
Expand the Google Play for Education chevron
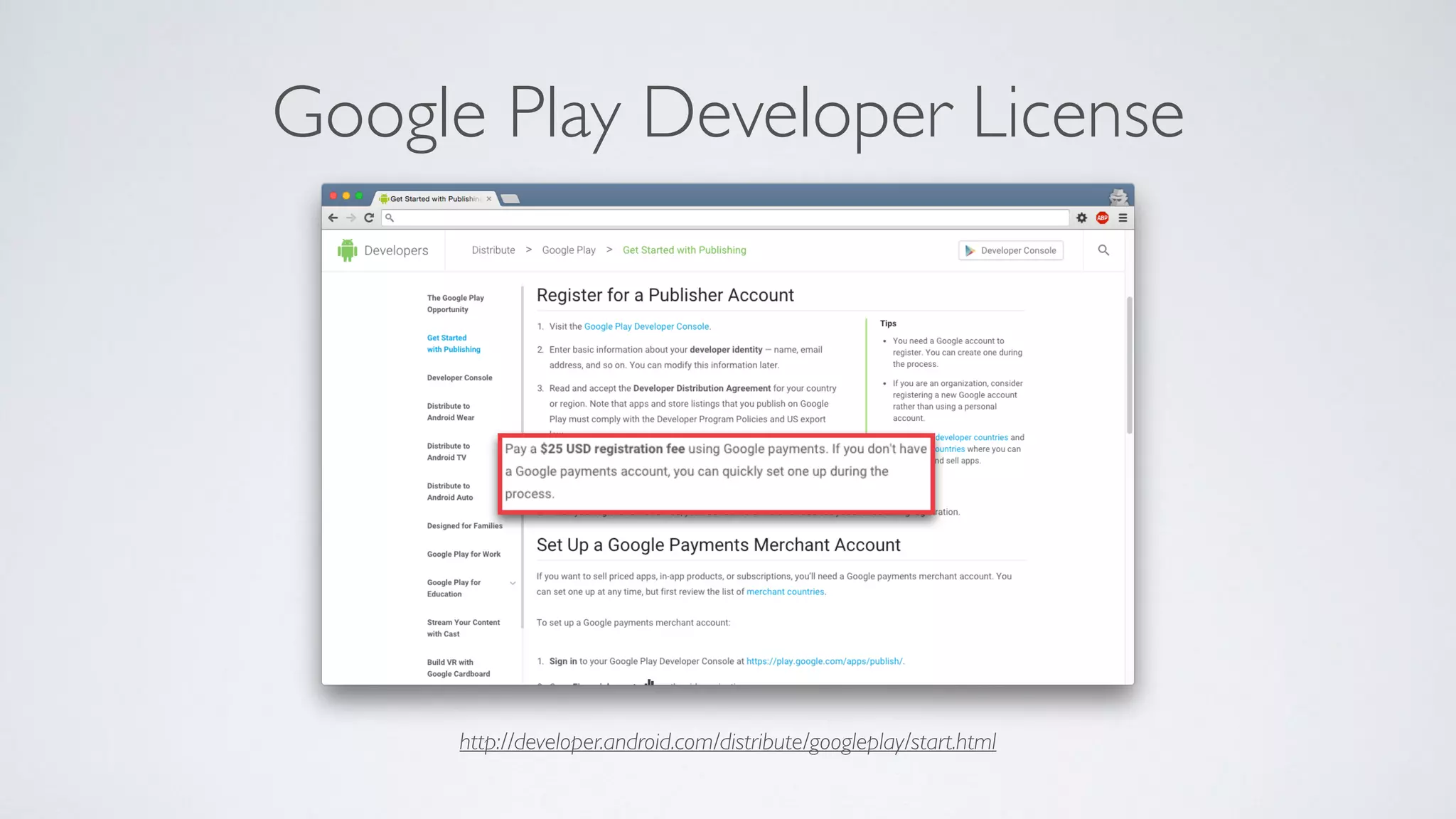(x=513, y=583)
